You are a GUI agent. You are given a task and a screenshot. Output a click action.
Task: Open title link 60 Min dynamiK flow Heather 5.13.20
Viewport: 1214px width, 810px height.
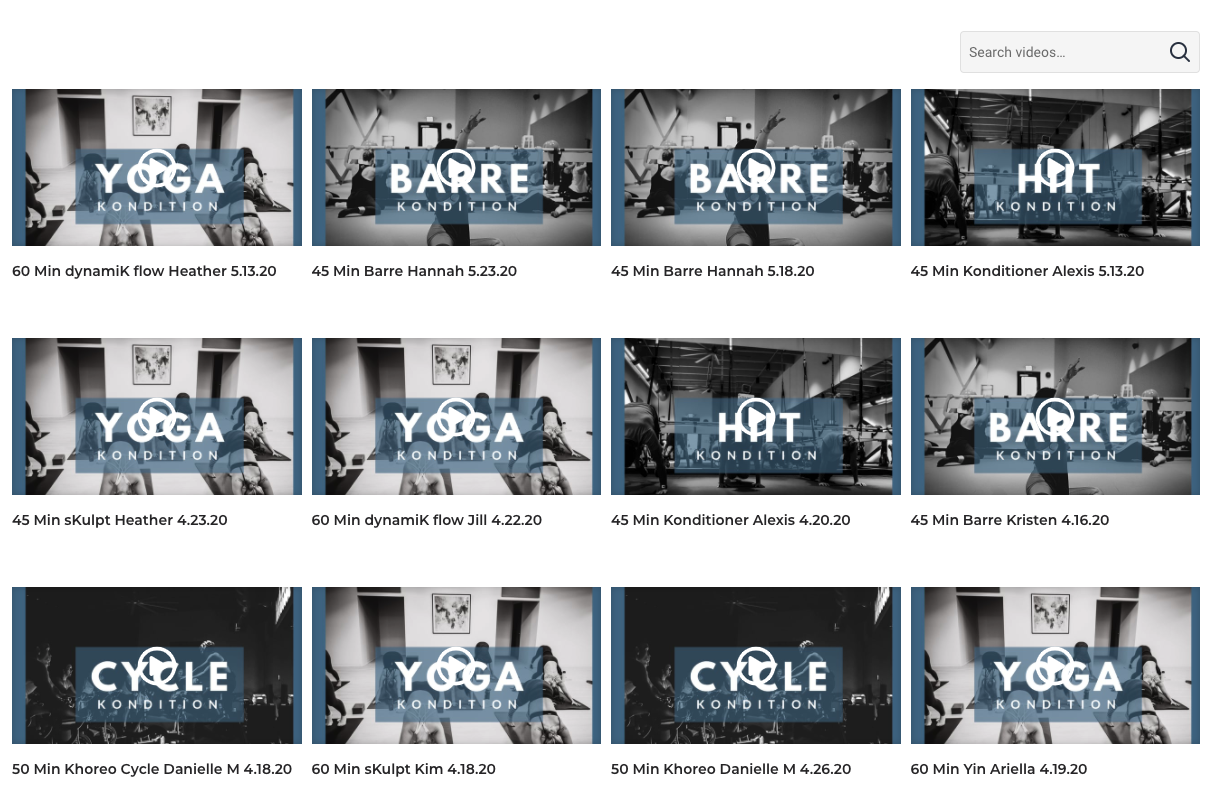tap(144, 271)
